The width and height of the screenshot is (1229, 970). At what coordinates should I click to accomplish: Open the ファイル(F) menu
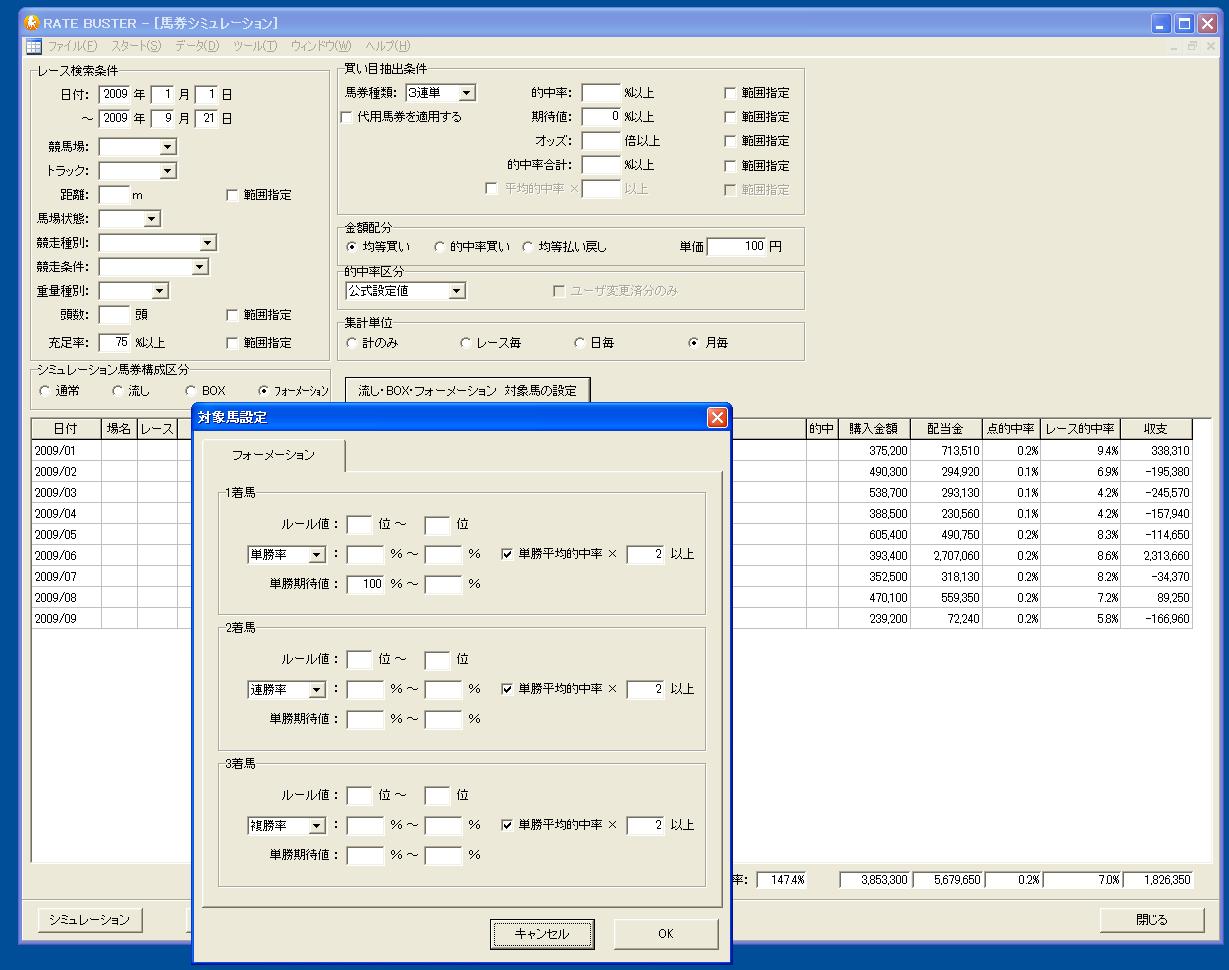72,46
